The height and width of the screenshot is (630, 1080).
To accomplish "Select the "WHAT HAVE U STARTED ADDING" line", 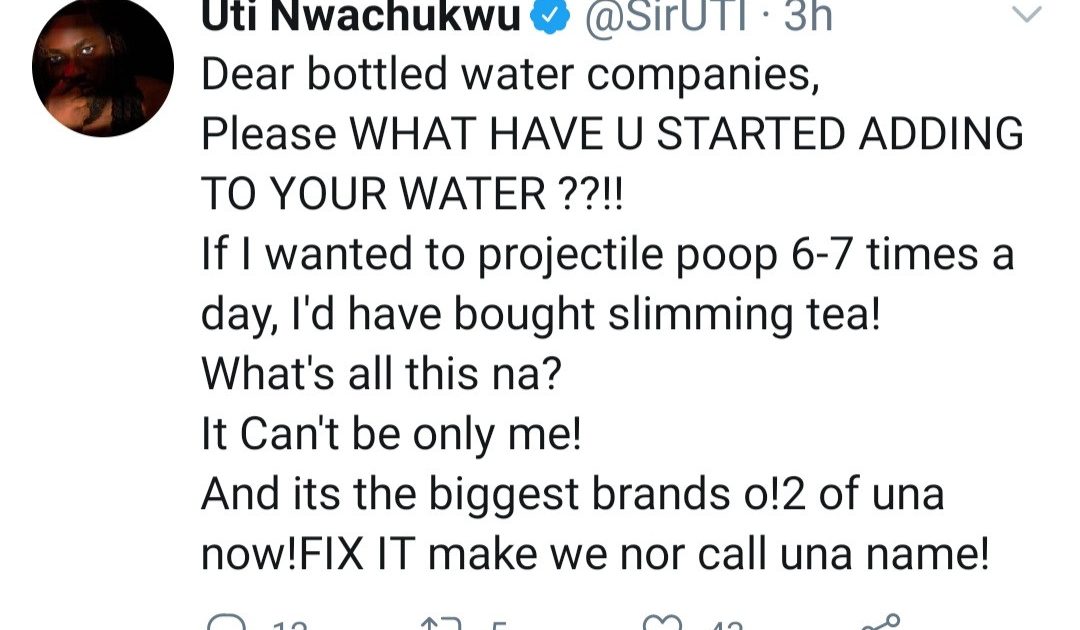I will point(612,134).
